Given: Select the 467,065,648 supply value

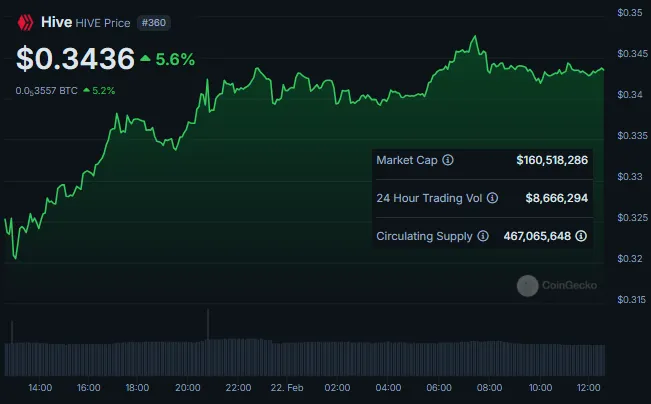Looking at the screenshot, I should [x=537, y=236].
